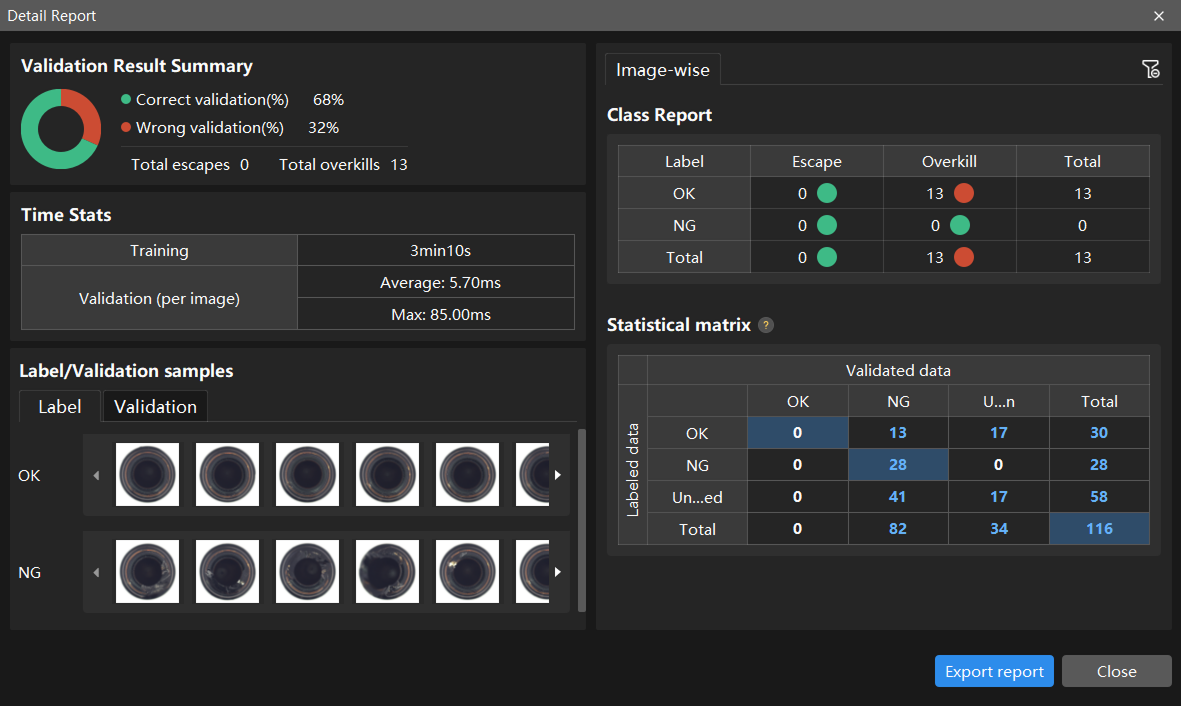Click the red Overkill indicator in Total row

(x=963, y=258)
